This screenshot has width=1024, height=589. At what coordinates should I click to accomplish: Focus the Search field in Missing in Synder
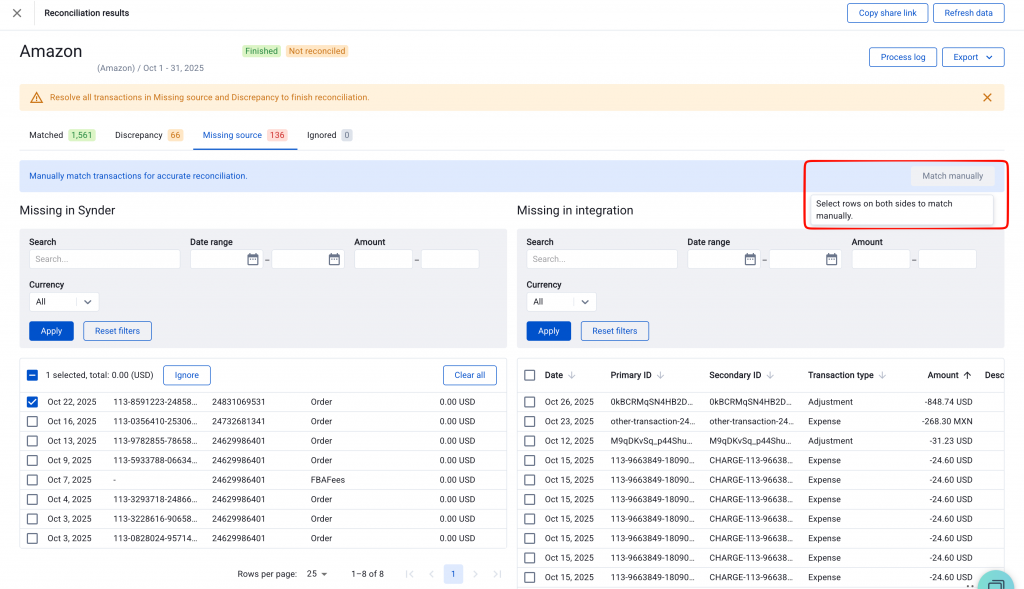(104, 259)
